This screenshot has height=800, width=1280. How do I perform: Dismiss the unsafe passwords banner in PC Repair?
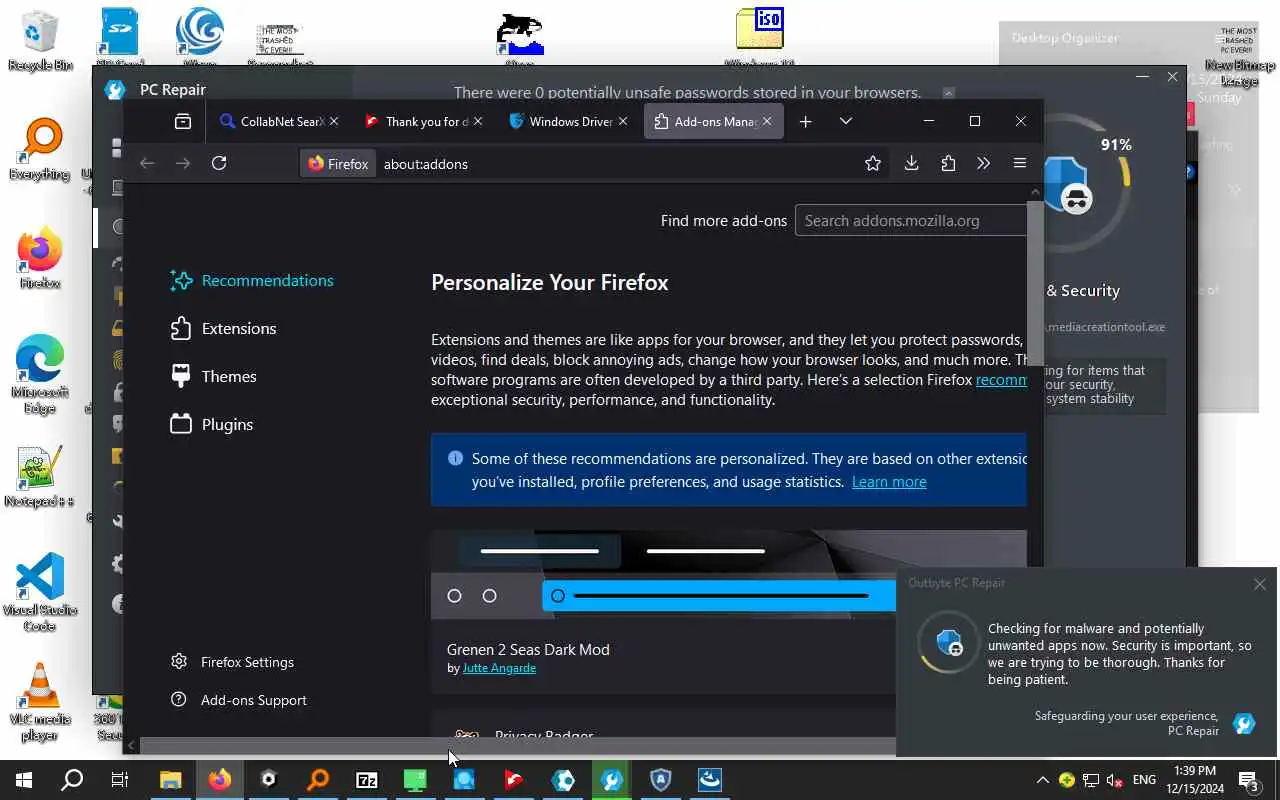[949, 93]
